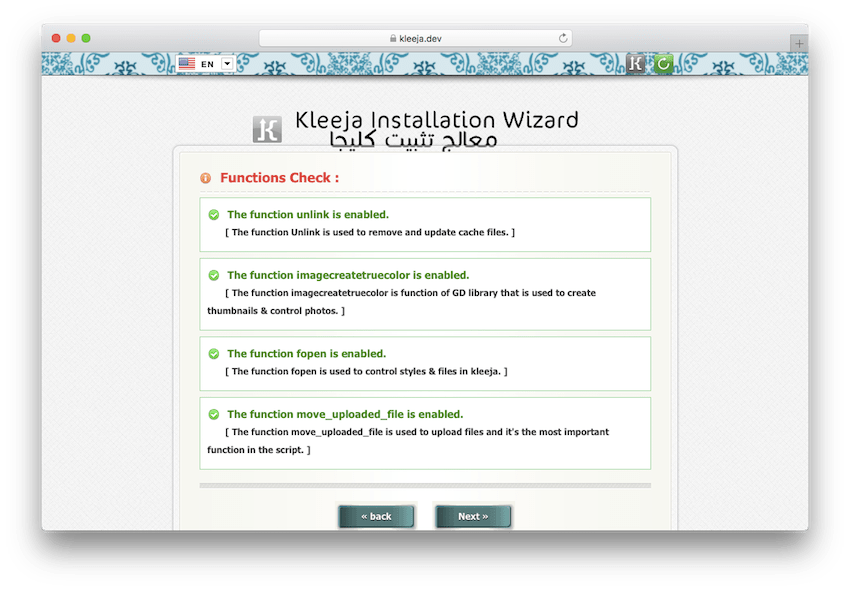Click the Arabic title text under the wizard heading
The image size is (850, 590).
(x=413, y=140)
